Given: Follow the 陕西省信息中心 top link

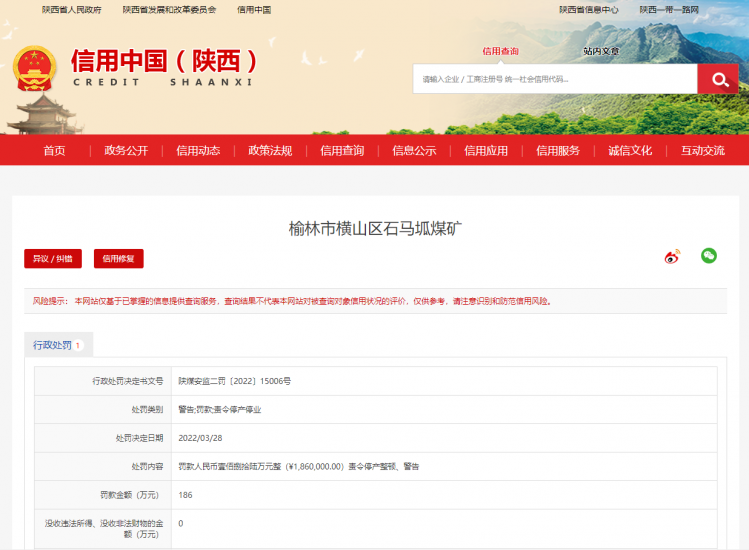Looking at the screenshot, I should click(x=588, y=10).
